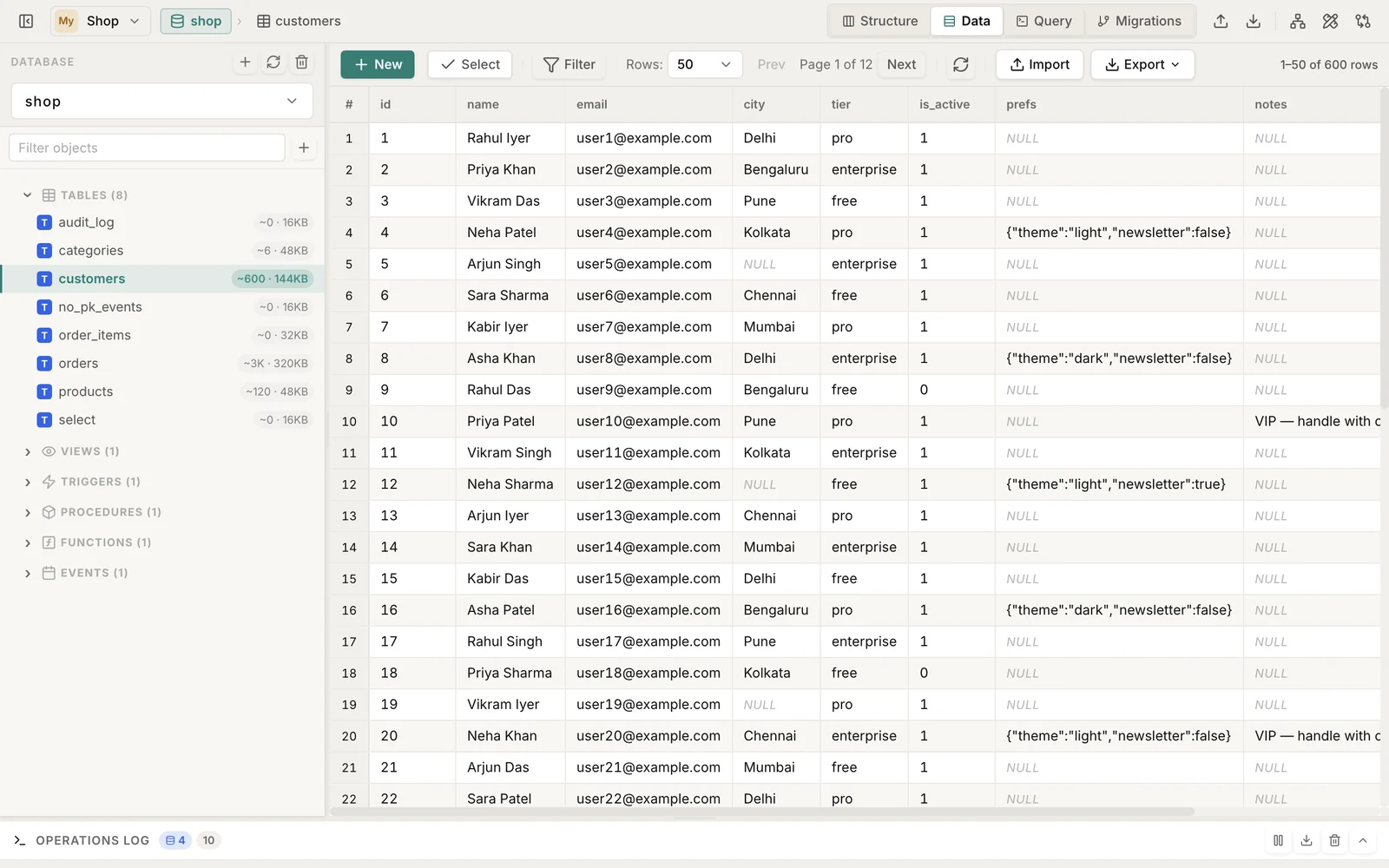Add a new database with plus icon
The height and width of the screenshot is (868, 1389).
tap(245, 62)
